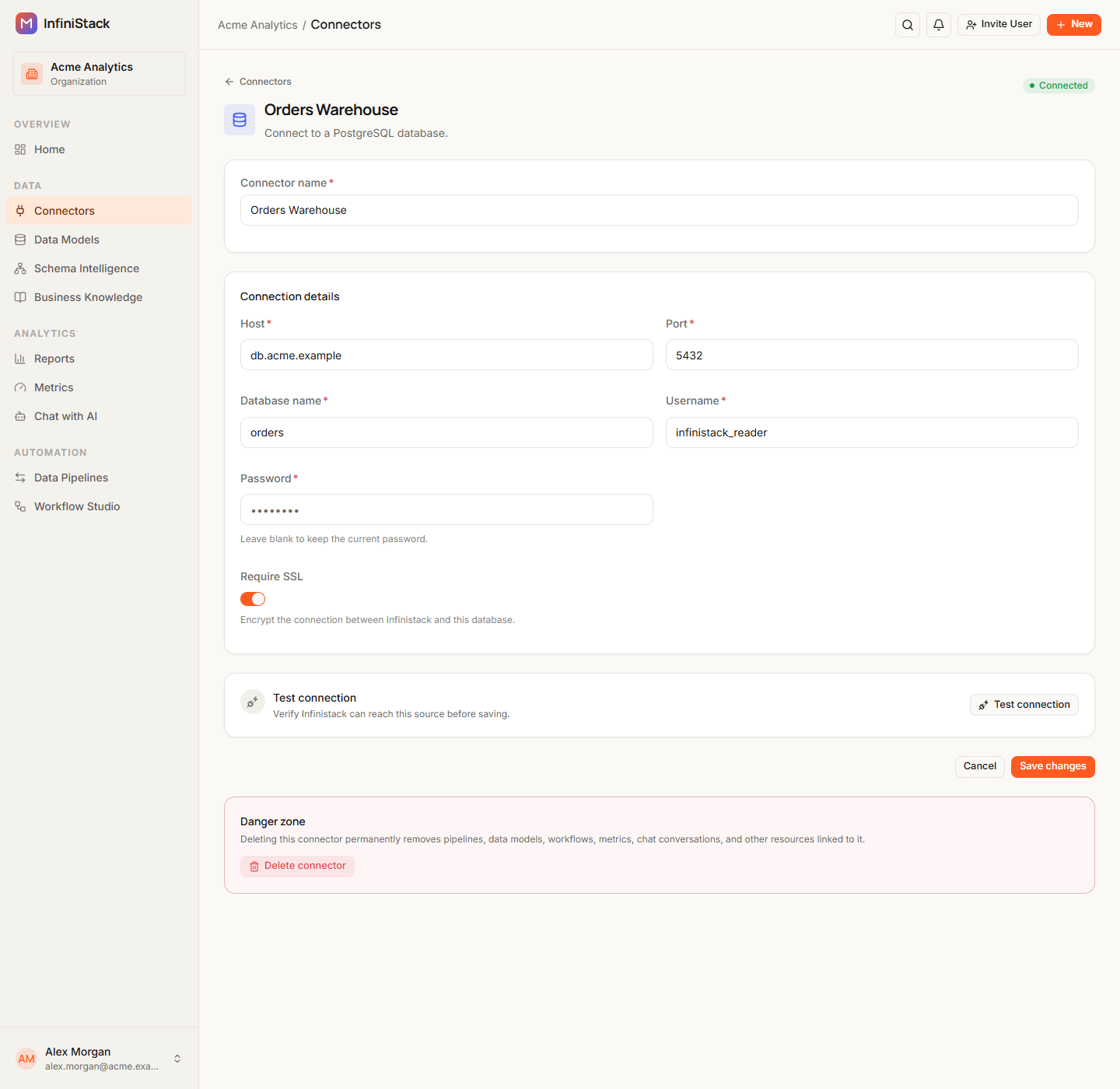Image resolution: width=1120 pixels, height=1089 pixels.
Task: Focus the Username input field
Action: (x=872, y=432)
